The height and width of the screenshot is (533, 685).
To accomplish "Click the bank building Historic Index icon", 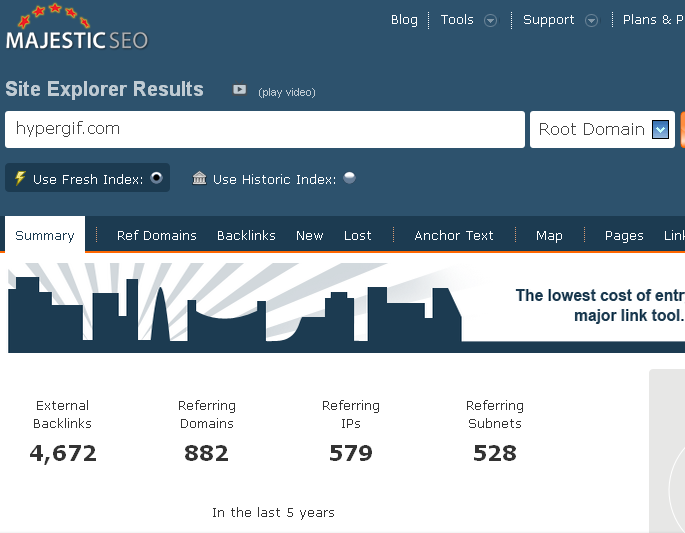I will (x=199, y=178).
